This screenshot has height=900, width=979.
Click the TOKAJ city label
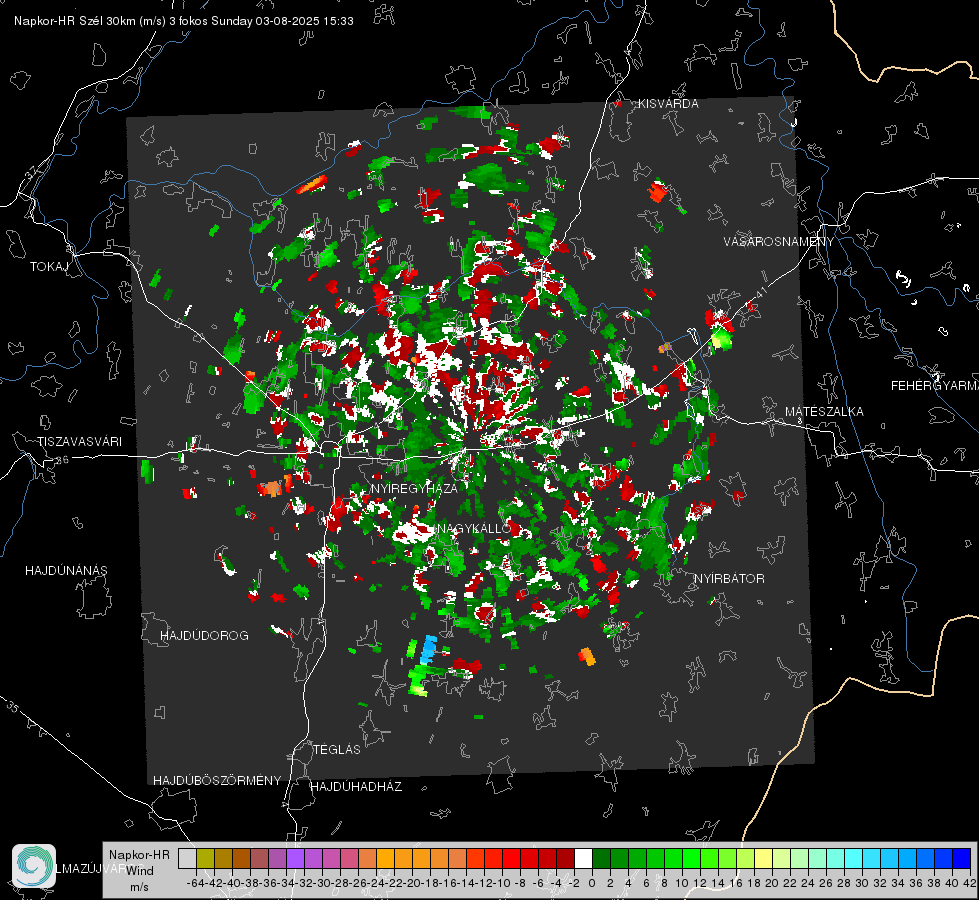tap(49, 267)
